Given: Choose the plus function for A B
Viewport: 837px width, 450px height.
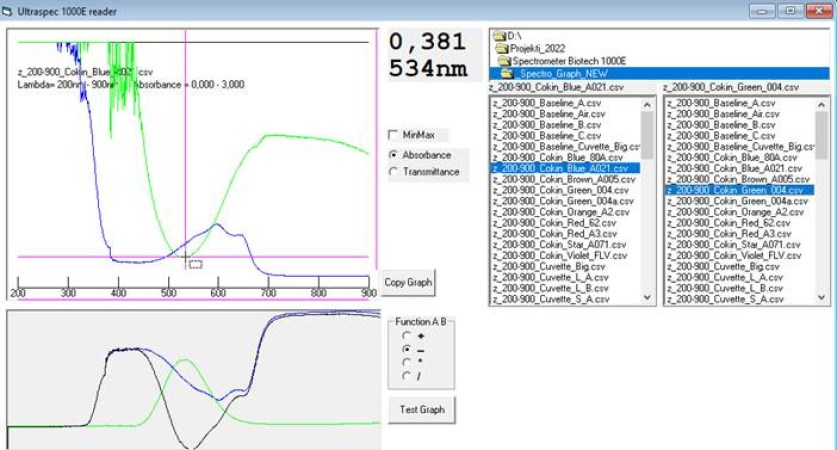Looking at the screenshot, I should pyautogui.click(x=407, y=336).
